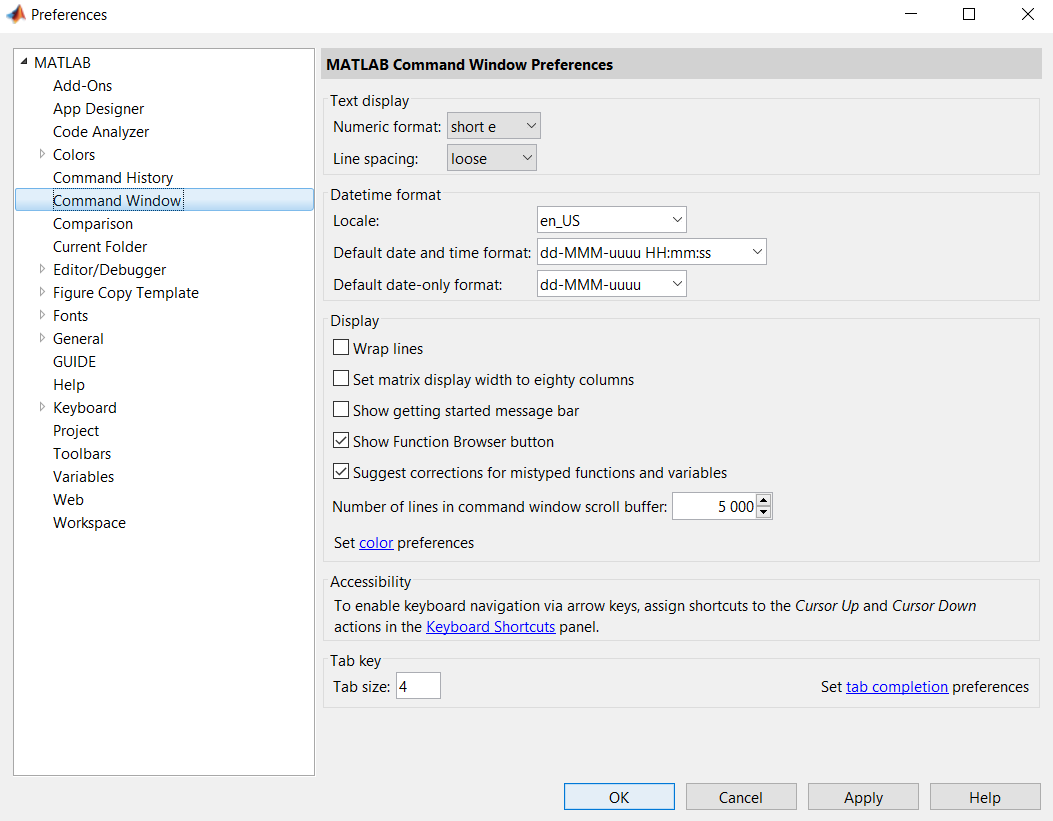1053x821 pixels.
Task: Expand the Colors tree node
Action: [42, 154]
